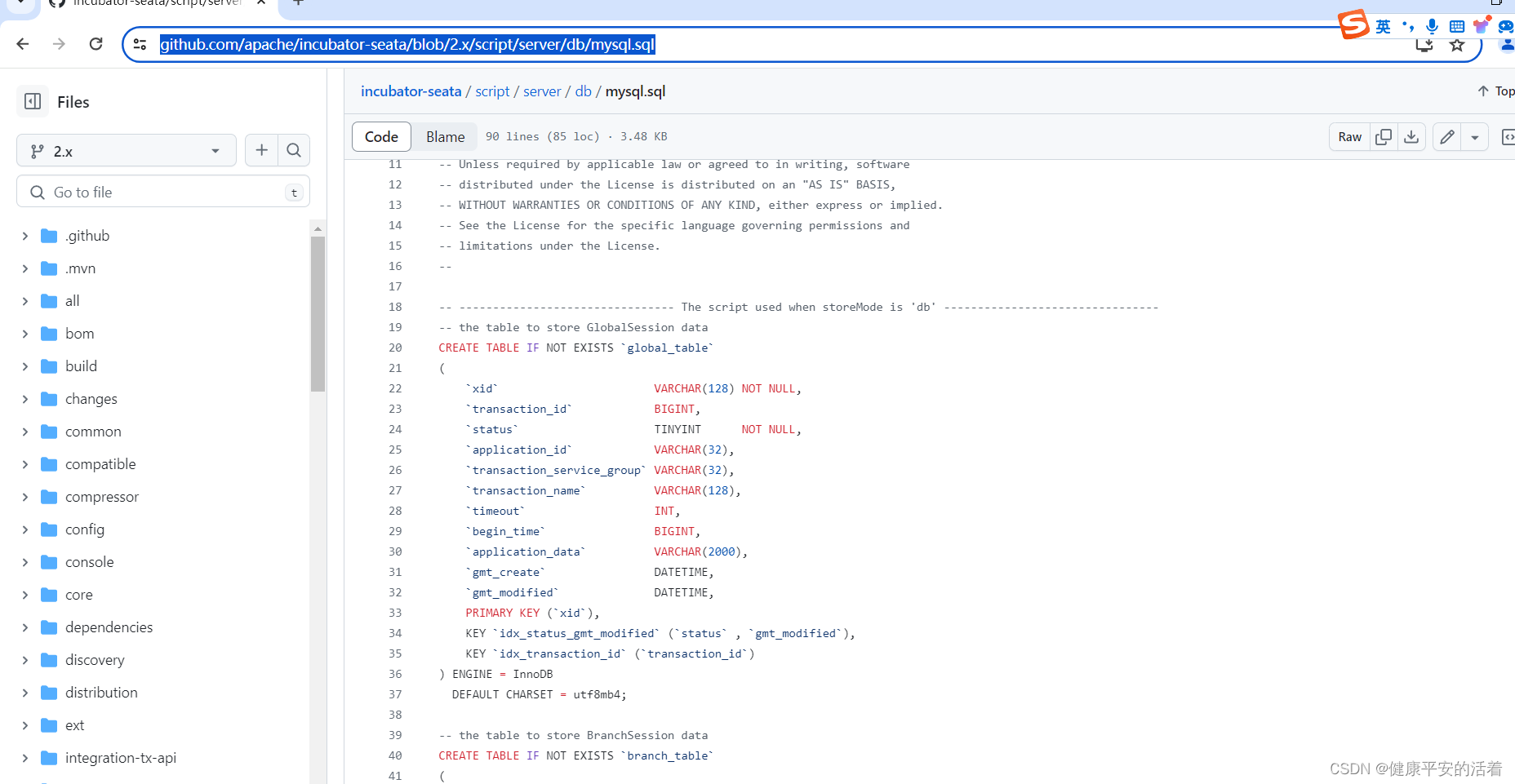Viewport: 1515px width, 784px height.
Task: Click the copy raw file contents icon
Action: click(1384, 136)
